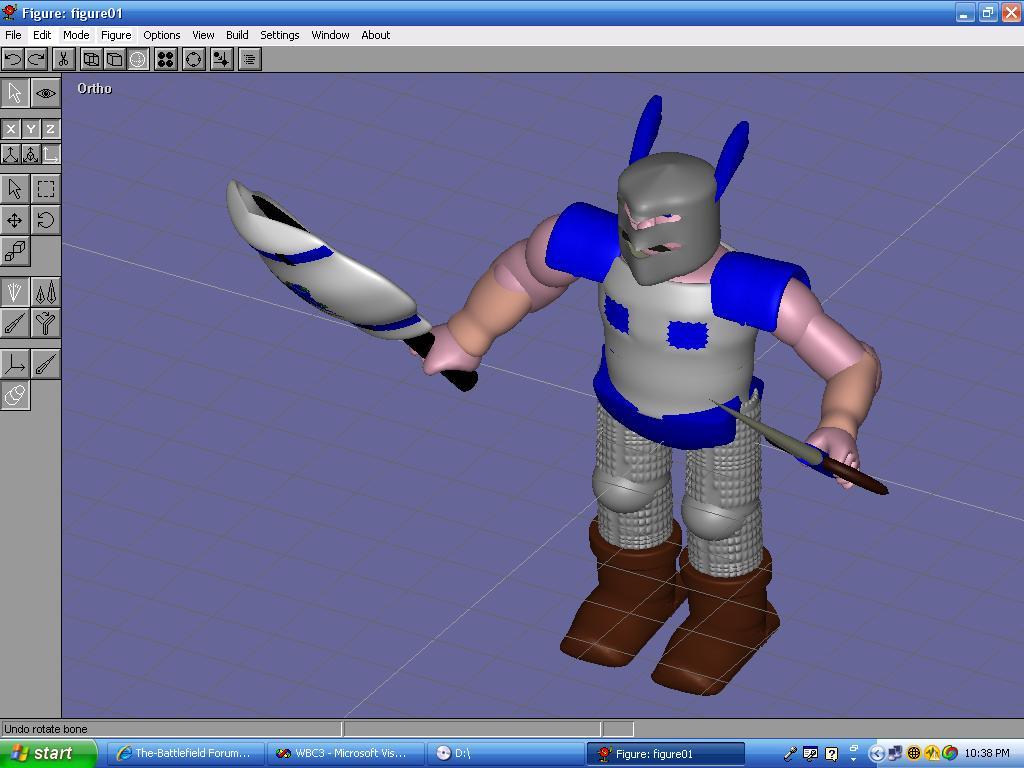Switch to The-Battlefield Forum taskbar window
The width and height of the screenshot is (1024, 768).
(185, 753)
